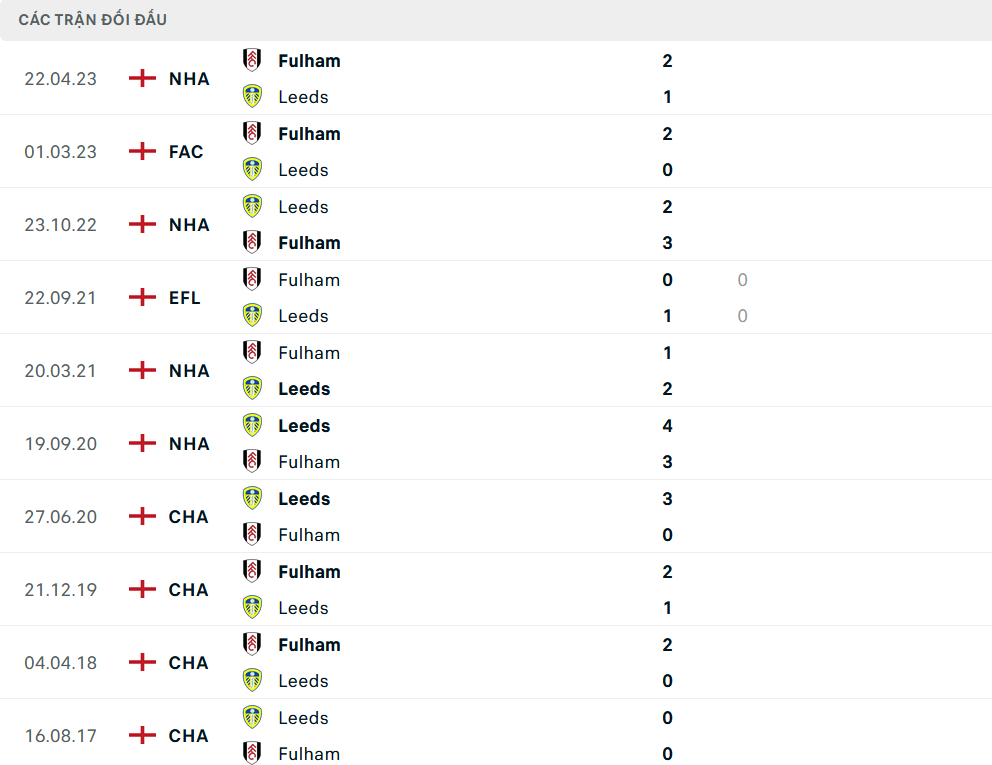
Task: Click England flag for 04.04.18 match
Action: pos(142,662)
